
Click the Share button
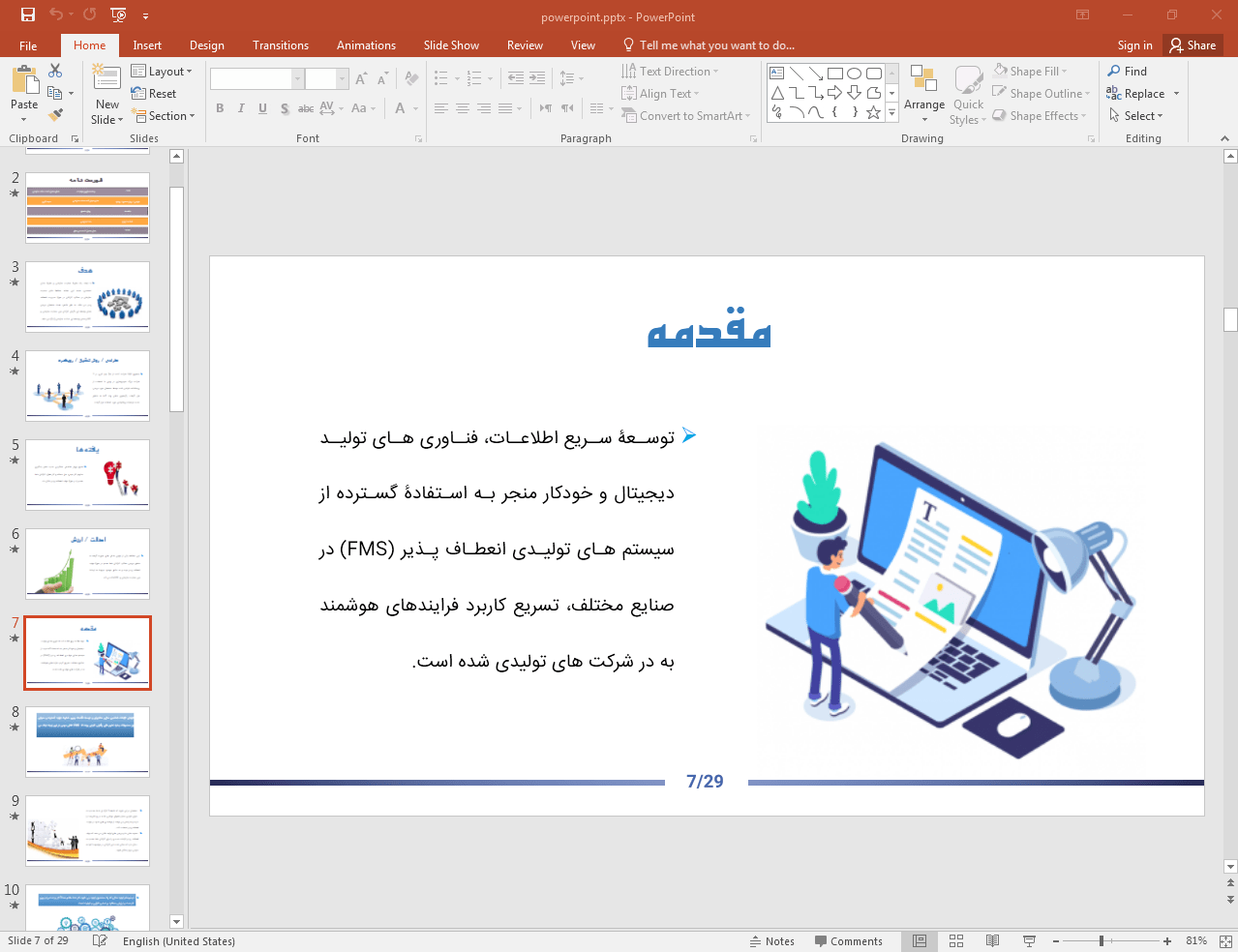point(1193,45)
